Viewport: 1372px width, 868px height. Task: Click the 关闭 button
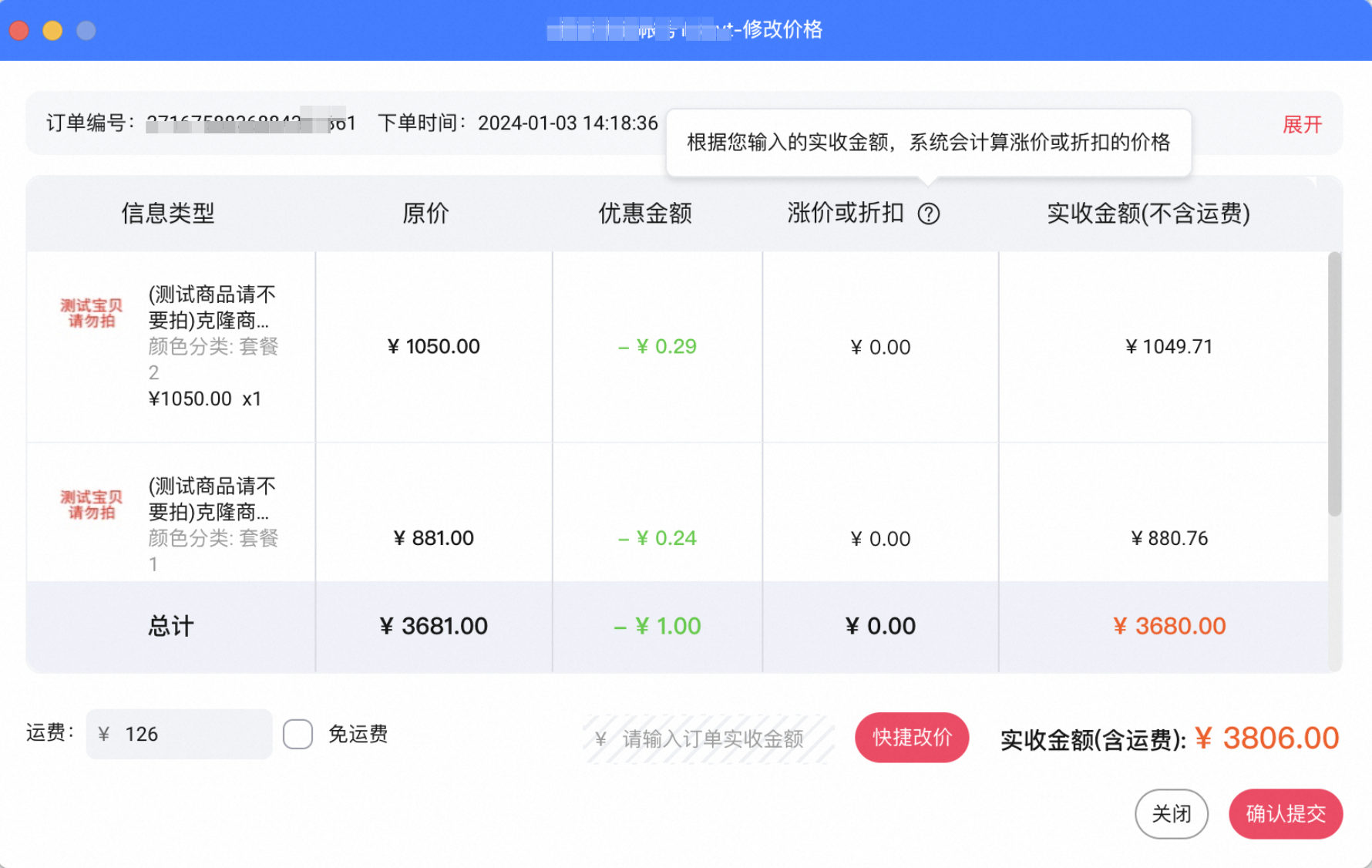coord(1171,814)
